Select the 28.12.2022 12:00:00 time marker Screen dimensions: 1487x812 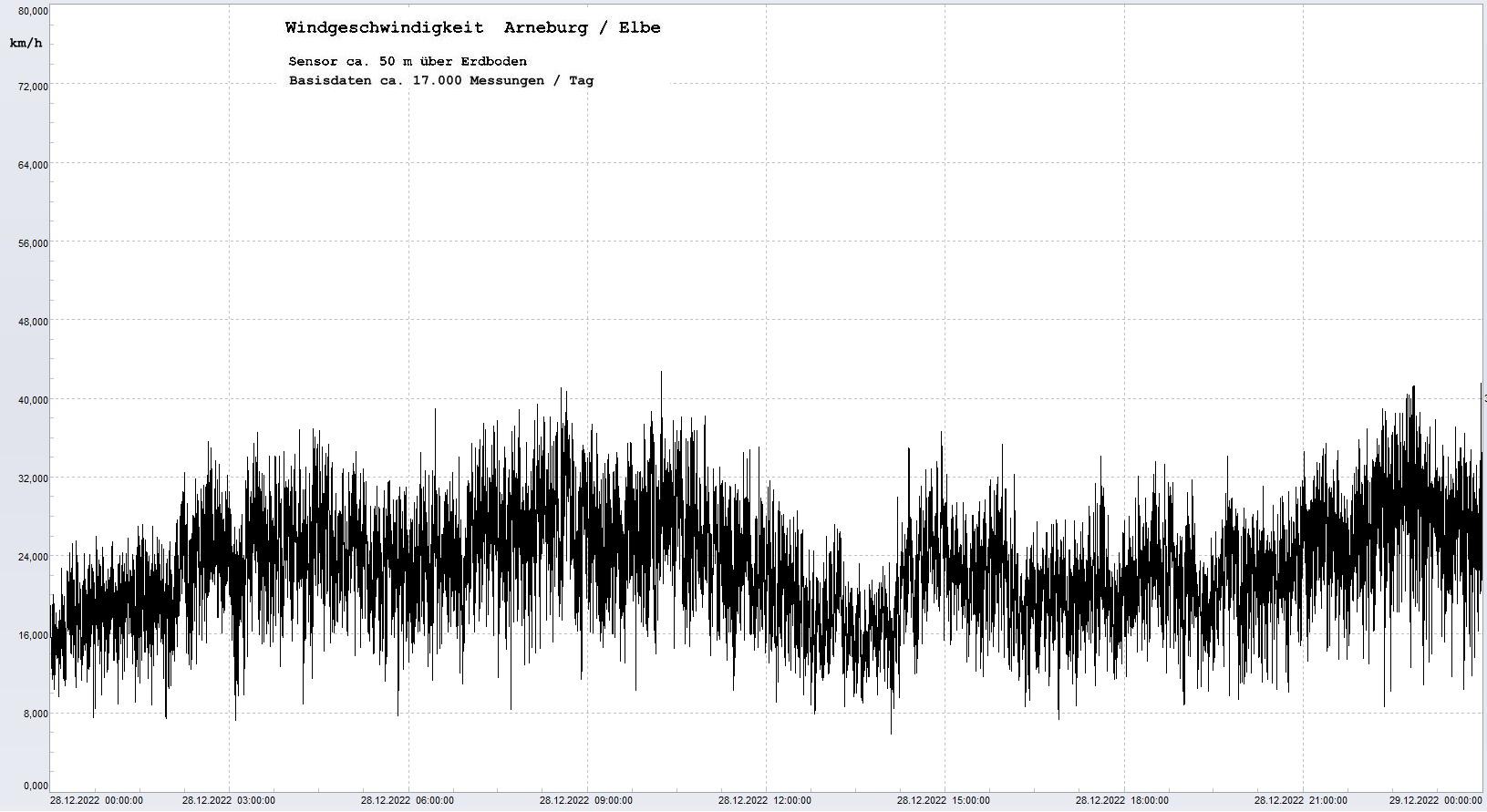tap(764, 801)
